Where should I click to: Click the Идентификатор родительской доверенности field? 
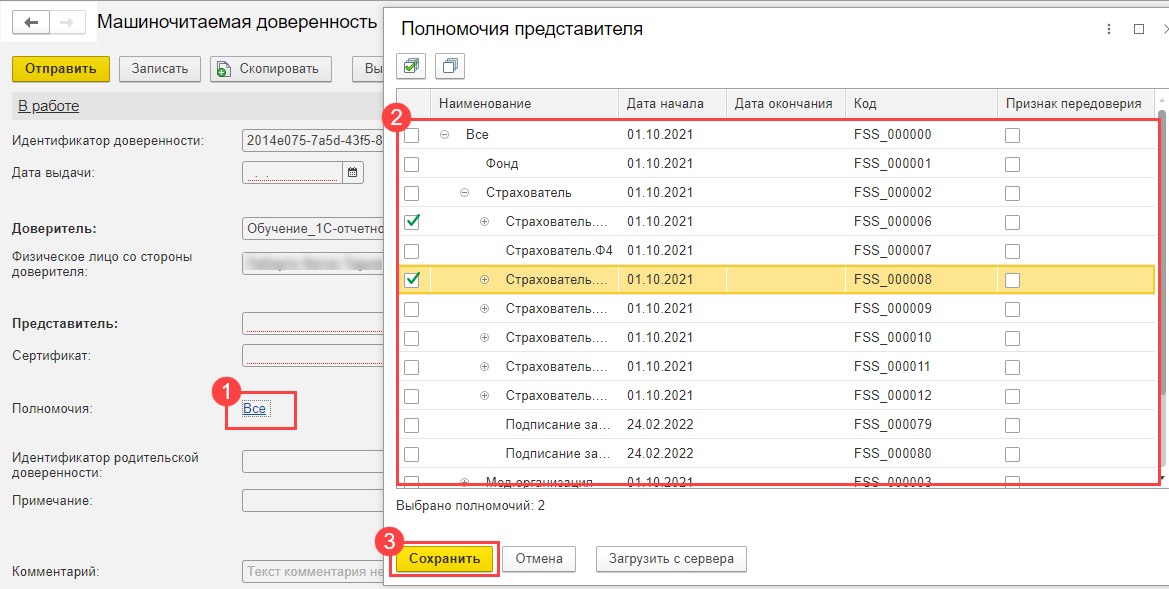(312, 462)
